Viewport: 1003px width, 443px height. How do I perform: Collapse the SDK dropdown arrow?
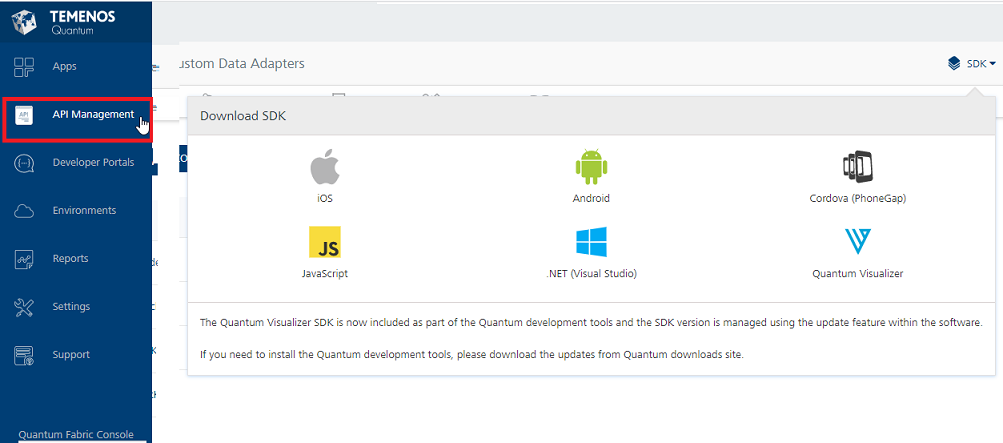tap(992, 64)
